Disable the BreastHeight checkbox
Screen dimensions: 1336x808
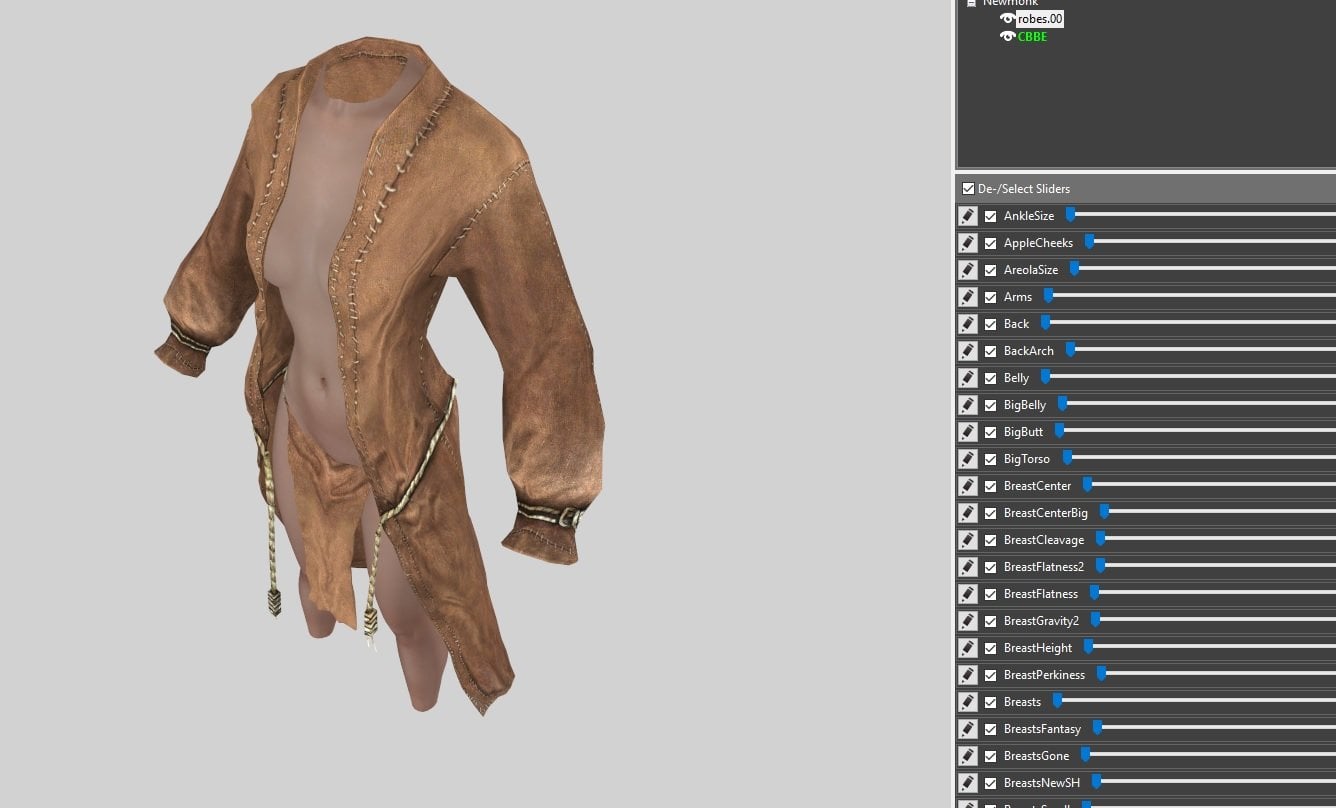click(x=990, y=648)
